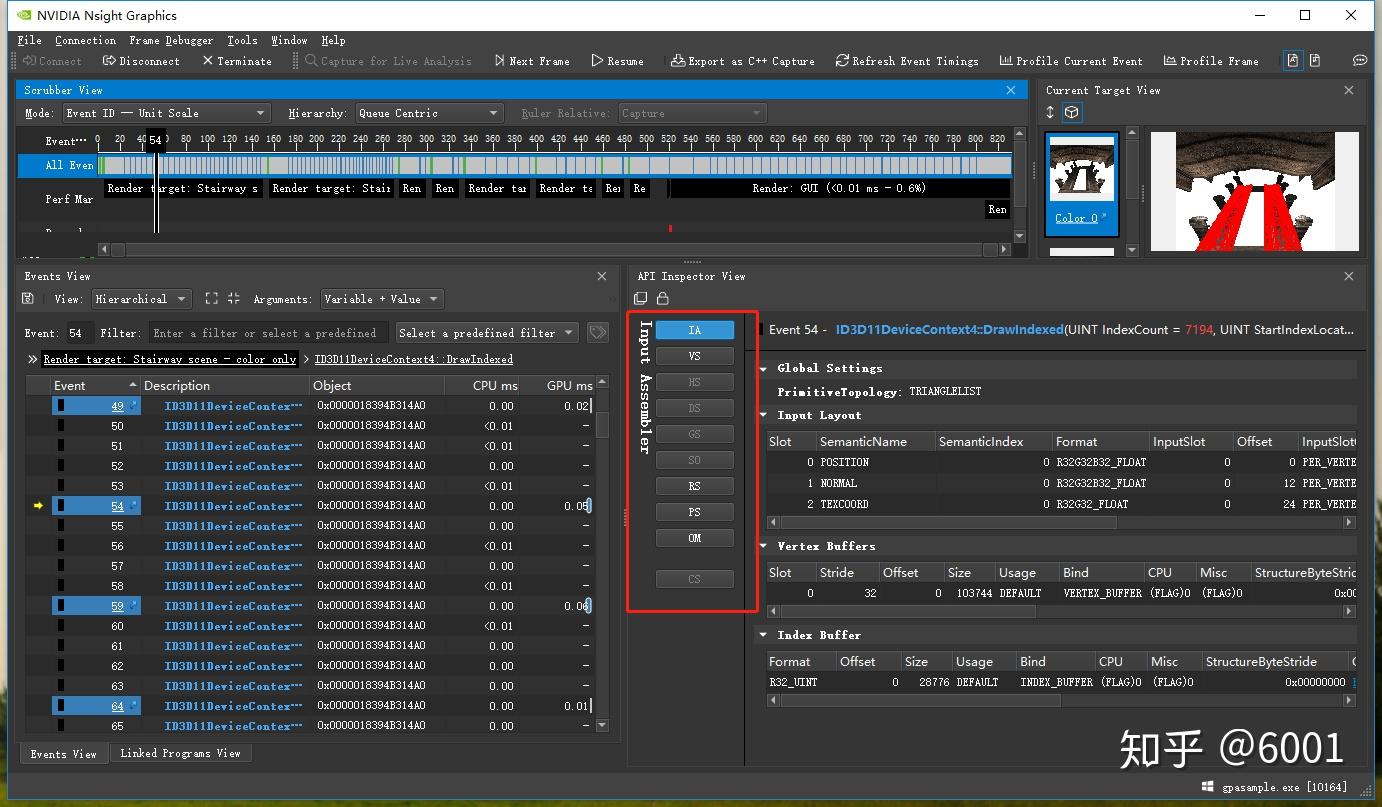Viewport: 1382px width, 807px height.
Task: Click the double-chevron breadcrumb icon
Action: (x=33, y=359)
